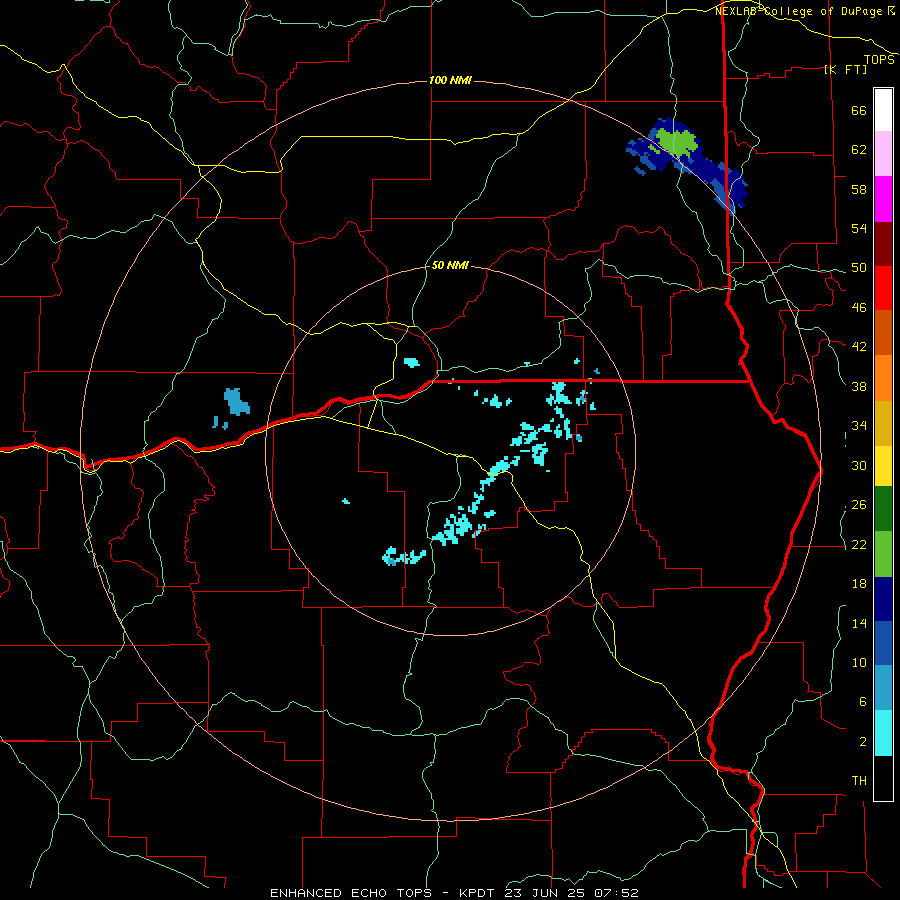Image resolution: width=900 pixels, height=900 pixels.
Task: Click the KPDT radar station identifier
Action: [479, 893]
